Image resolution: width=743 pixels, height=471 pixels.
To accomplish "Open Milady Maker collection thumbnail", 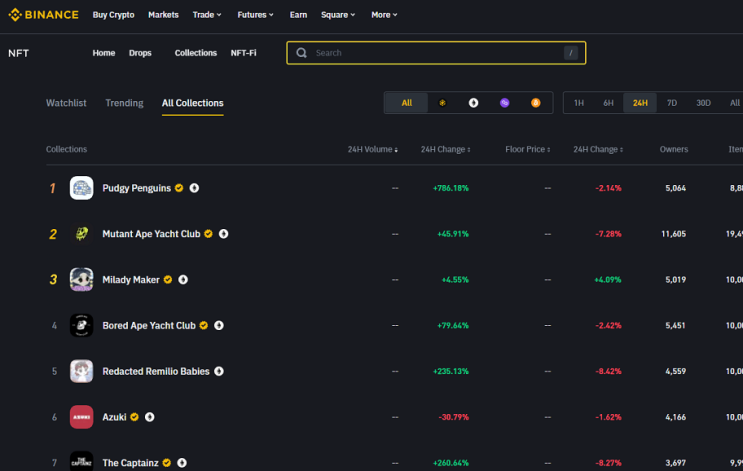I will point(82,280).
